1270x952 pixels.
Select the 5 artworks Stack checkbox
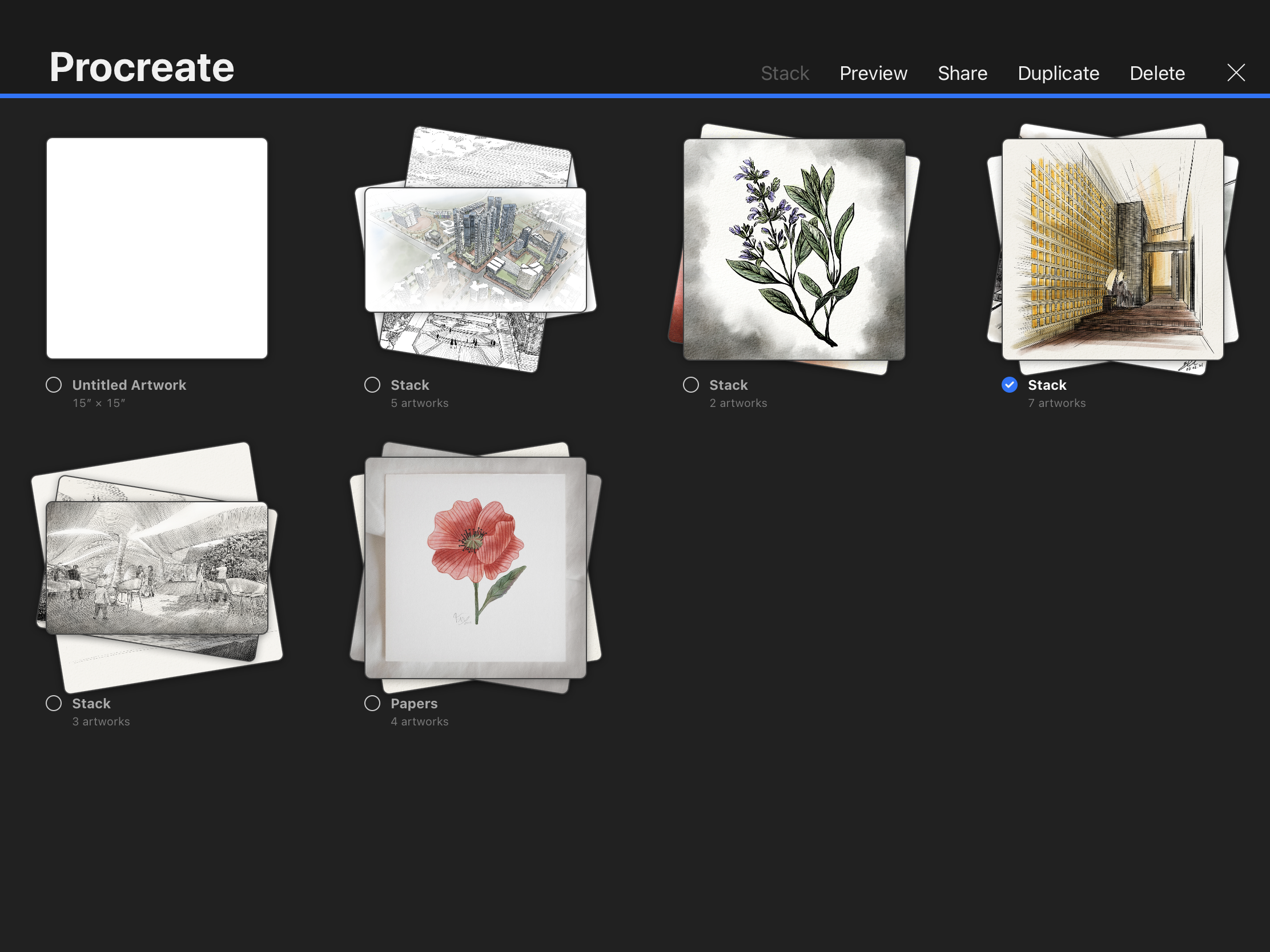[x=373, y=385]
